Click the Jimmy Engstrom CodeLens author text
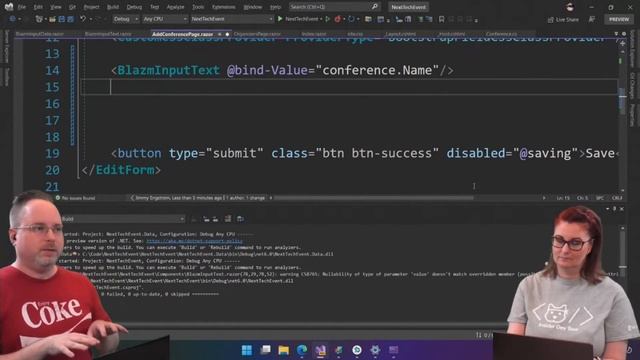This screenshot has height=360, width=640. 200,198
